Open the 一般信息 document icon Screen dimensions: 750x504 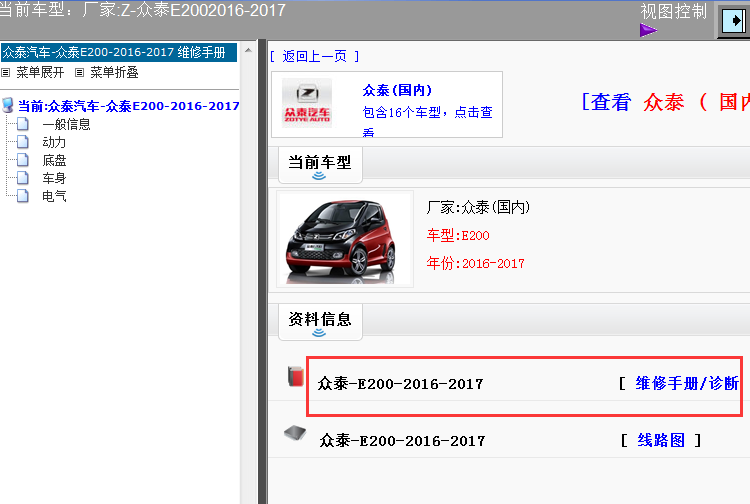(x=22, y=124)
